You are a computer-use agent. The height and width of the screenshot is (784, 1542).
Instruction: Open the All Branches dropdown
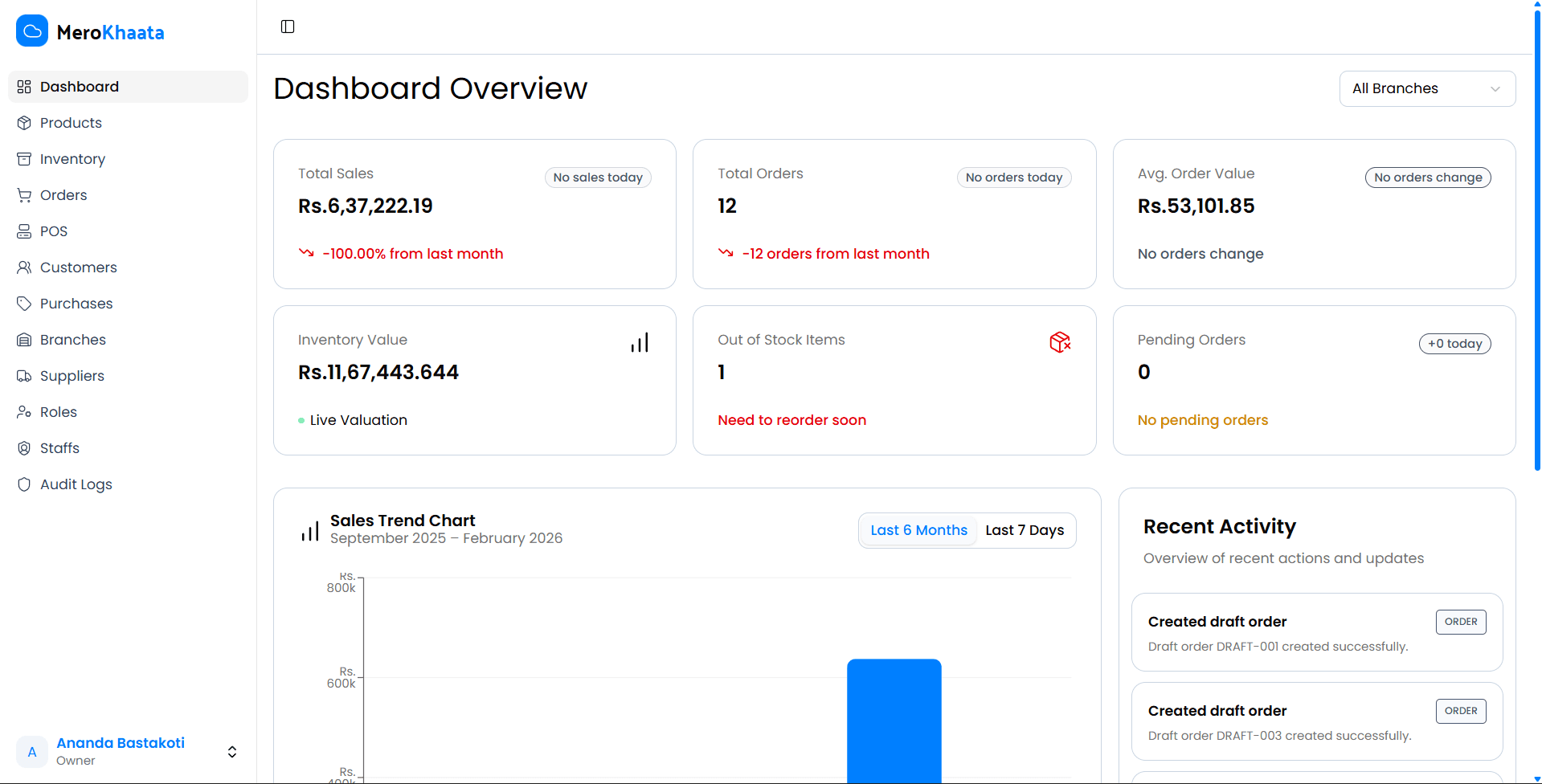tap(1426, 88)
